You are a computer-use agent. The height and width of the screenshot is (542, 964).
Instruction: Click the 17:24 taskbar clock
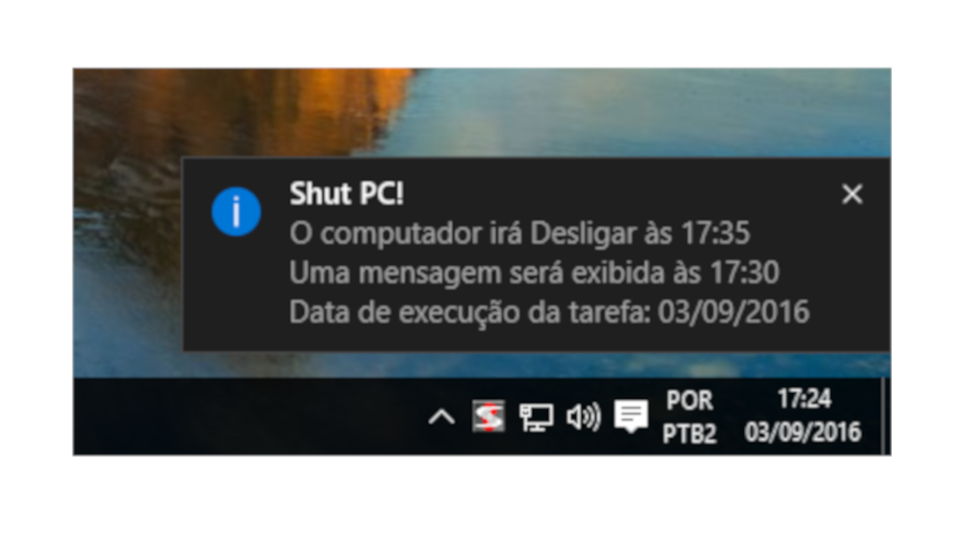(804, 399)
